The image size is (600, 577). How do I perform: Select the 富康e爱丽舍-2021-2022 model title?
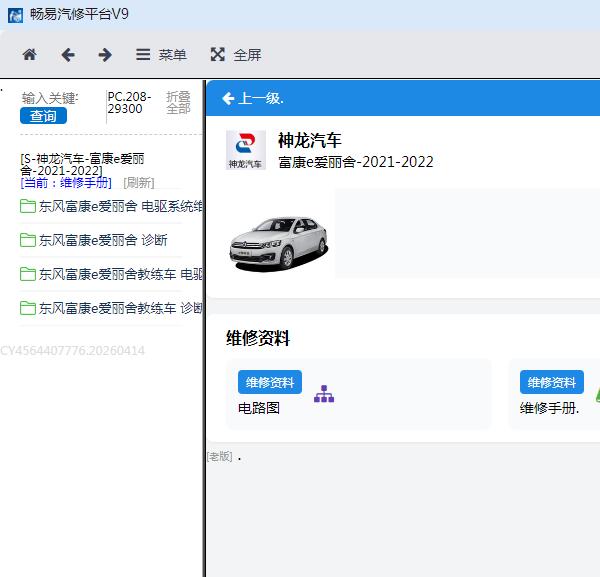coord(356,162)
